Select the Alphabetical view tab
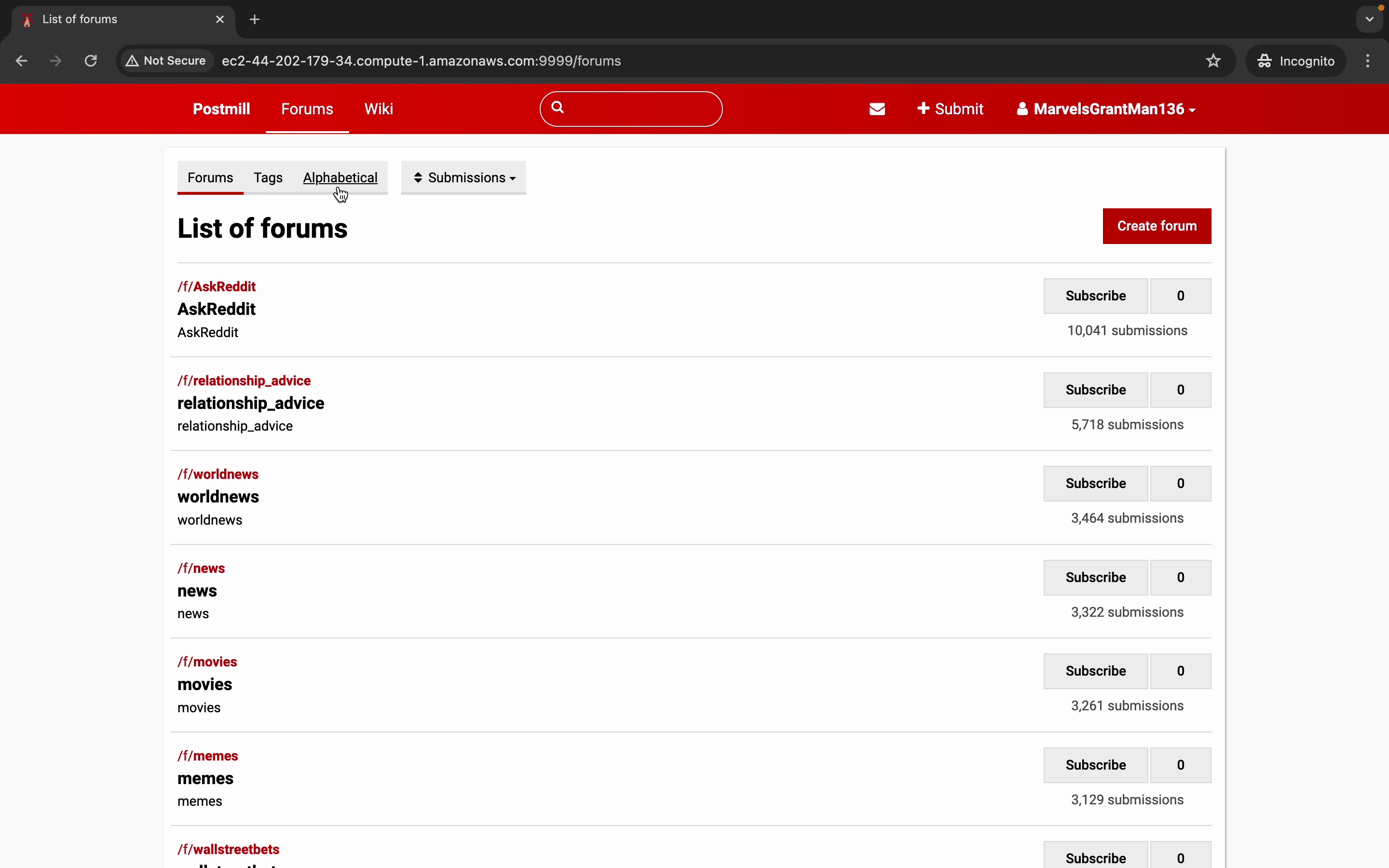Viewport: 1389px width, 868px height. click(x=340, y=178)
